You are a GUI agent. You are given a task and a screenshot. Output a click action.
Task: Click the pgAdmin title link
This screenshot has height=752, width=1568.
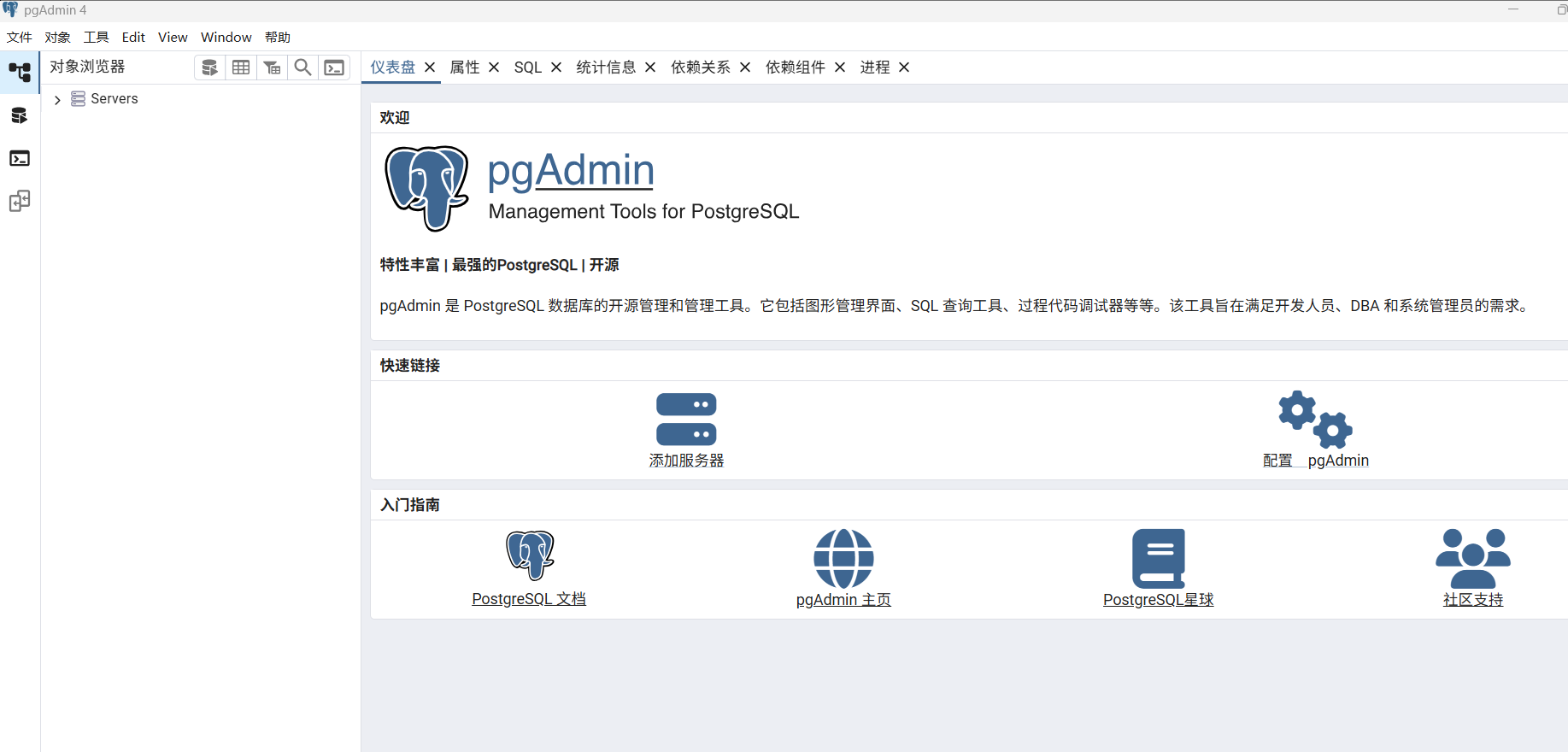point(571,171)
